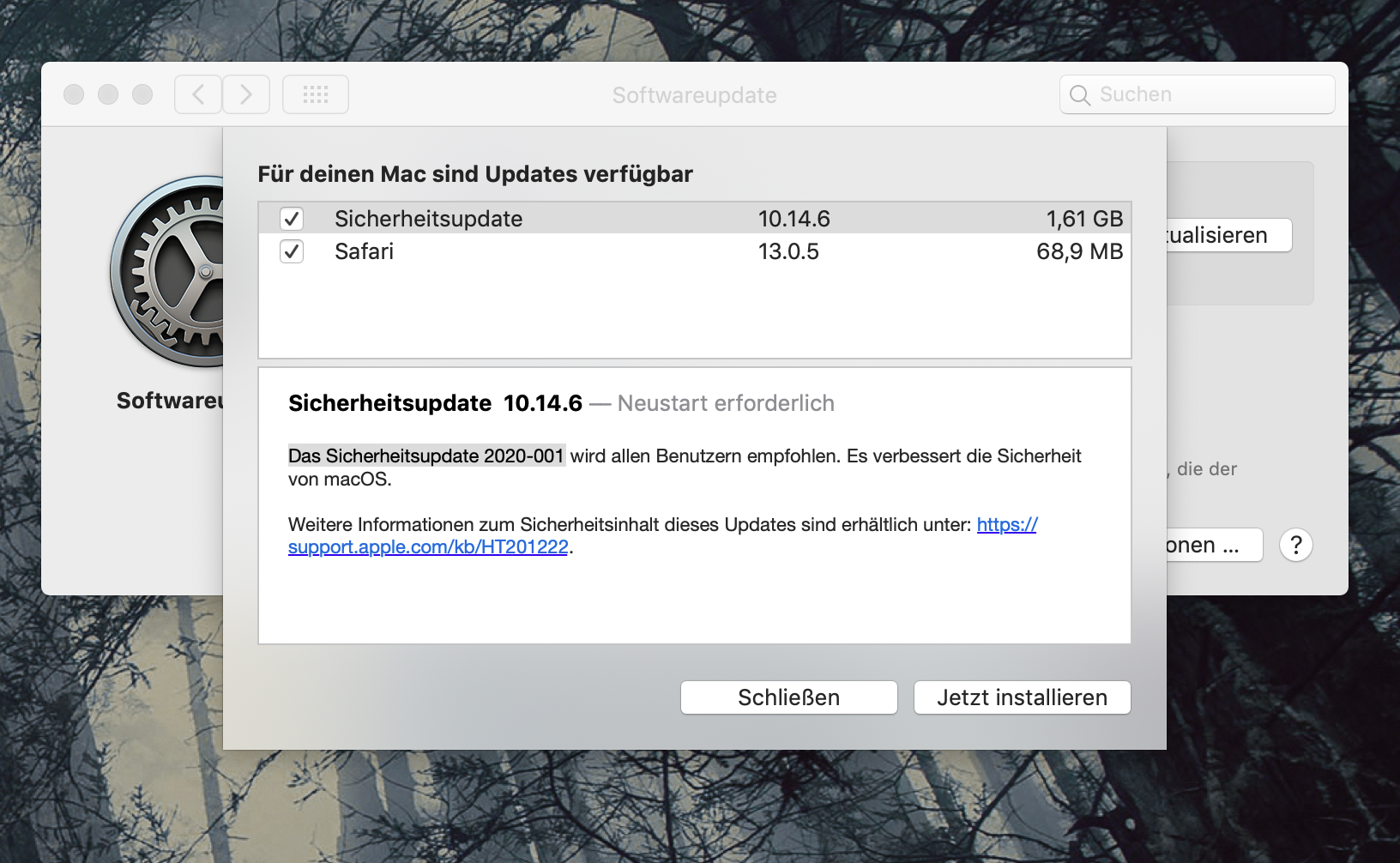Uncheck the Safari update checkbox

(x=292, y=251)
